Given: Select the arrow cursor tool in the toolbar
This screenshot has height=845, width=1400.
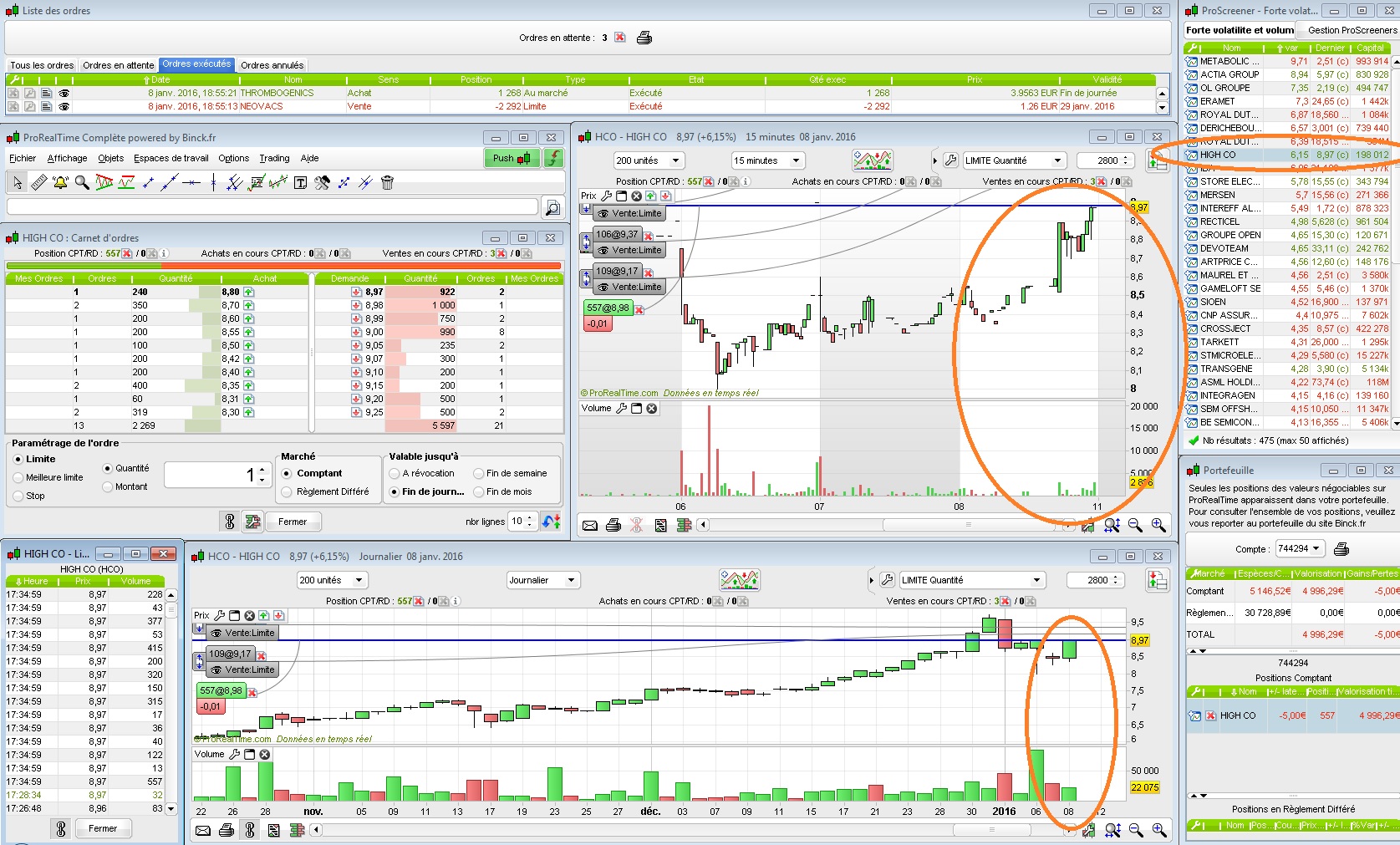Looking at the screenshot, I should coord(17,182).
